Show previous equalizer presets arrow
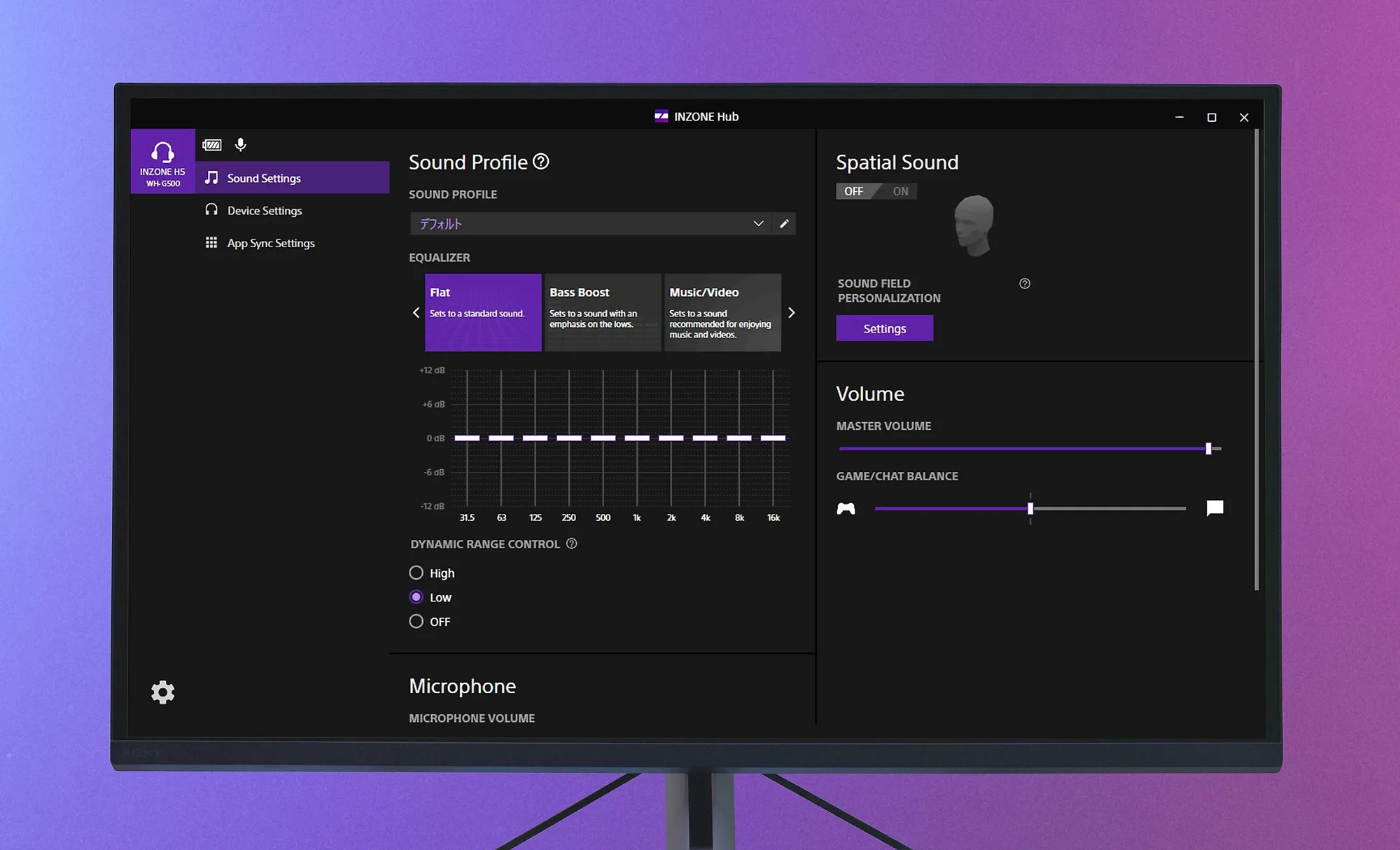The height and width of the screenshot is (850, 1400). (x=416, y=313)
